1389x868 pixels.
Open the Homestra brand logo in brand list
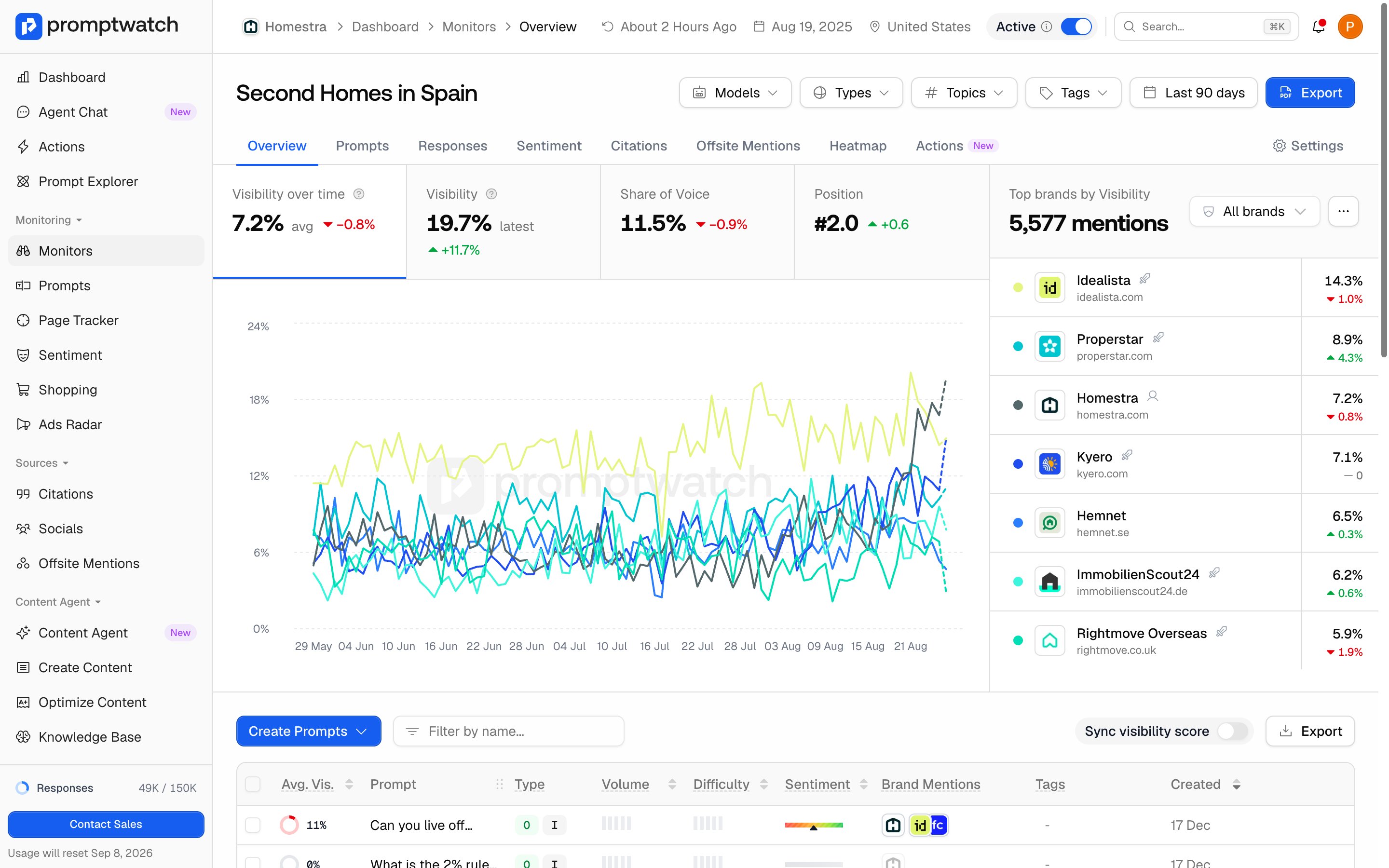pos(1050,405)
